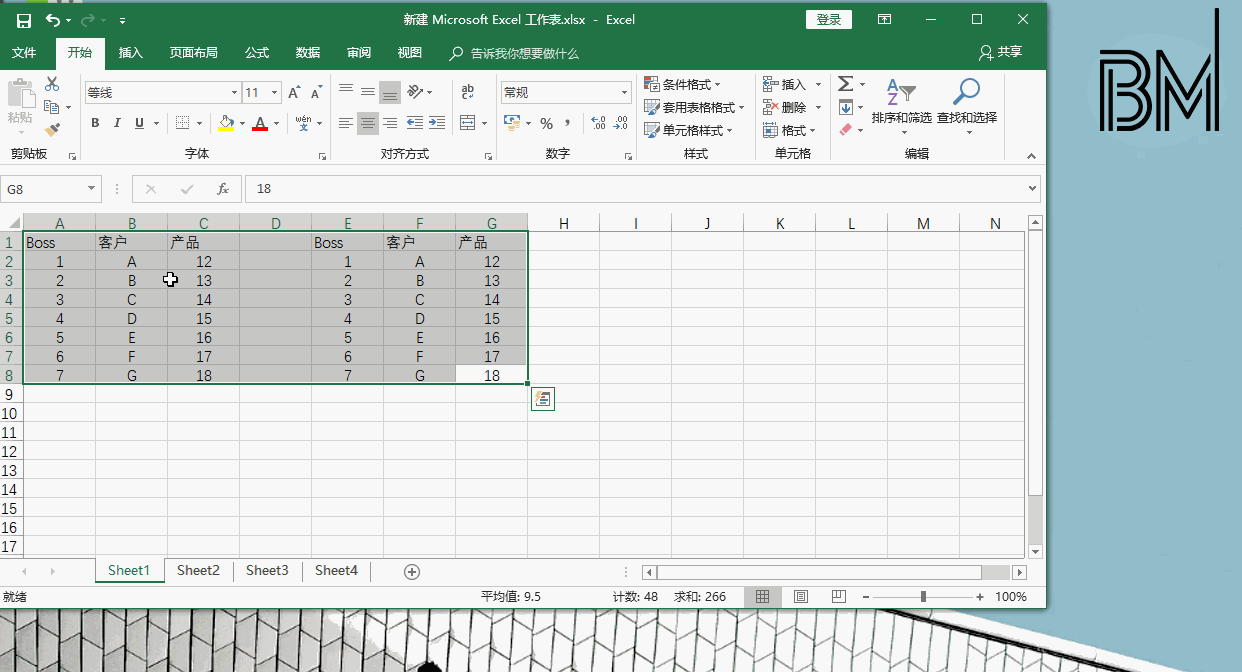
Task: Click the Merge and Center icon
Action: [467, 123]
